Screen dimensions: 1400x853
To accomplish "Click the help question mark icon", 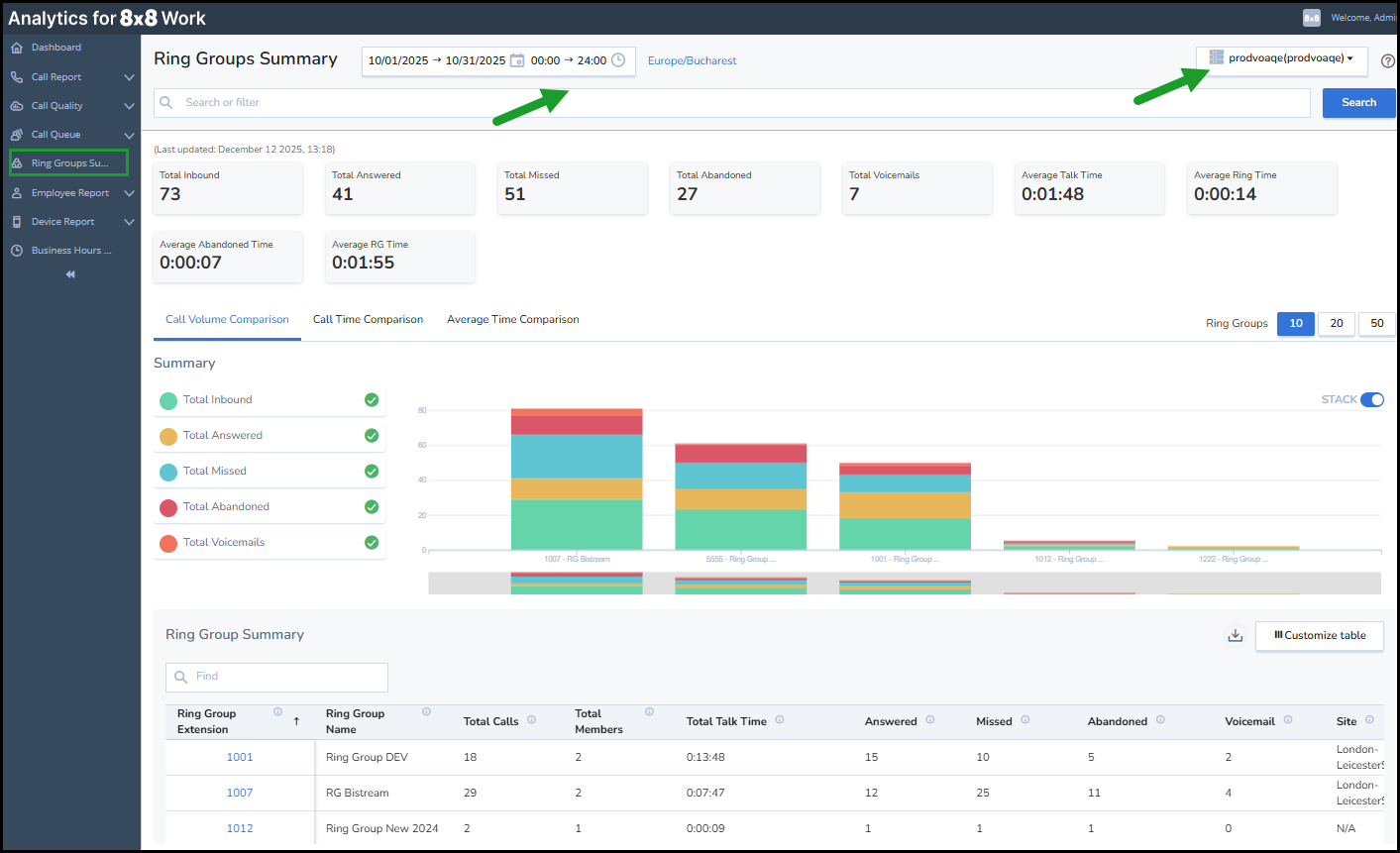I will [x=1387, y=60].
